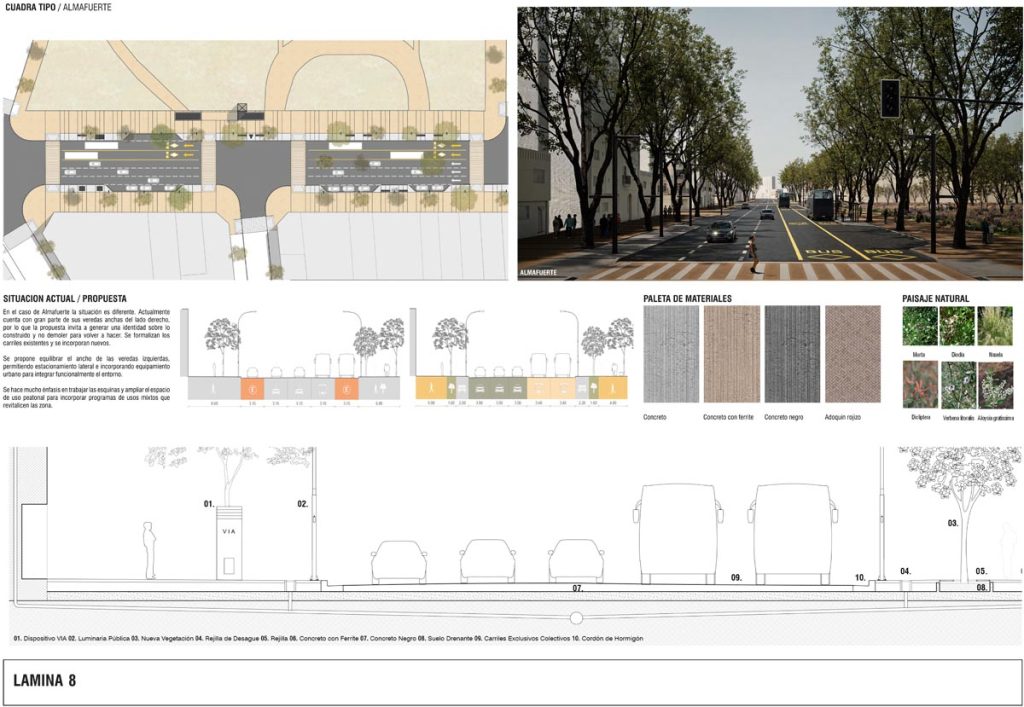Click the PALETA DE MATERIALES heading
Image resolution: width=1024 pixels, height=707 pixels.
click(x=689, y=298)
